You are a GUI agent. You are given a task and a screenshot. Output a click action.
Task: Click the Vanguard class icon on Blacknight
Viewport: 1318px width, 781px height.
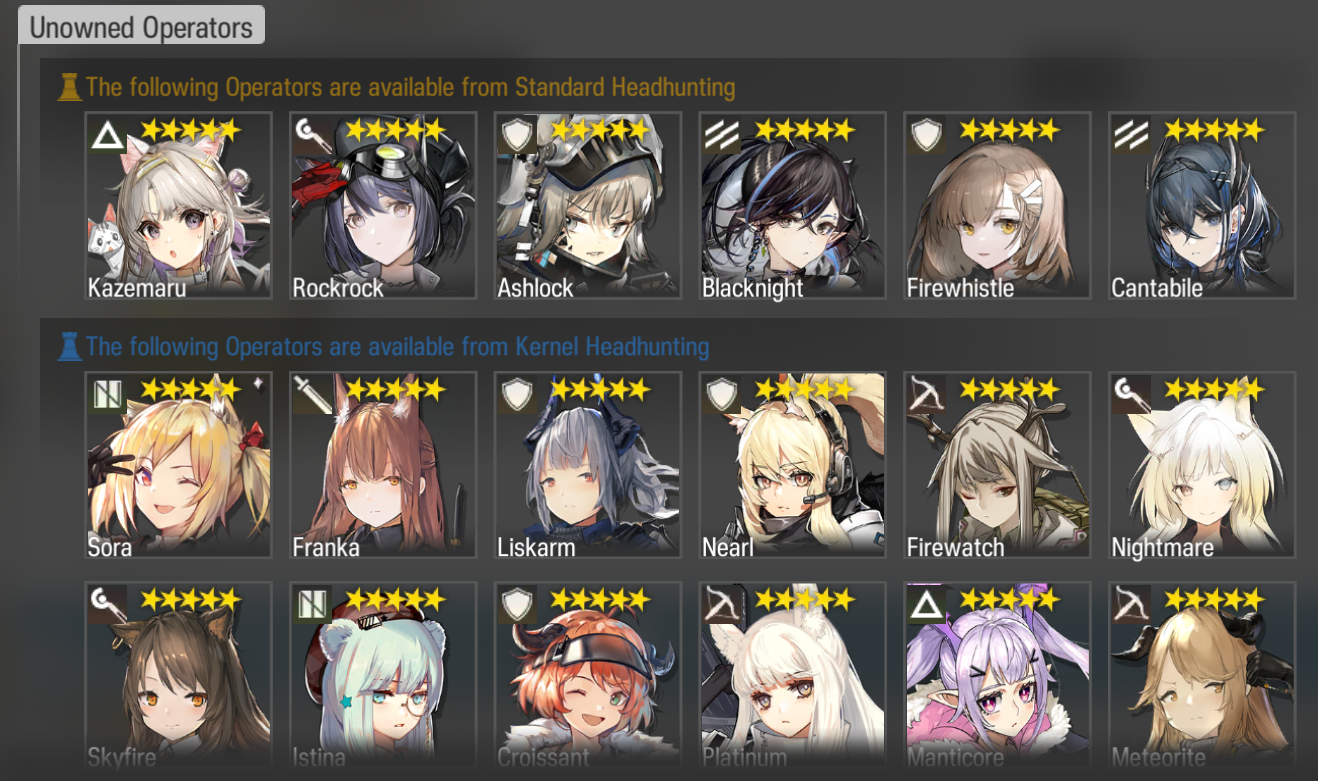coord(721,134)
